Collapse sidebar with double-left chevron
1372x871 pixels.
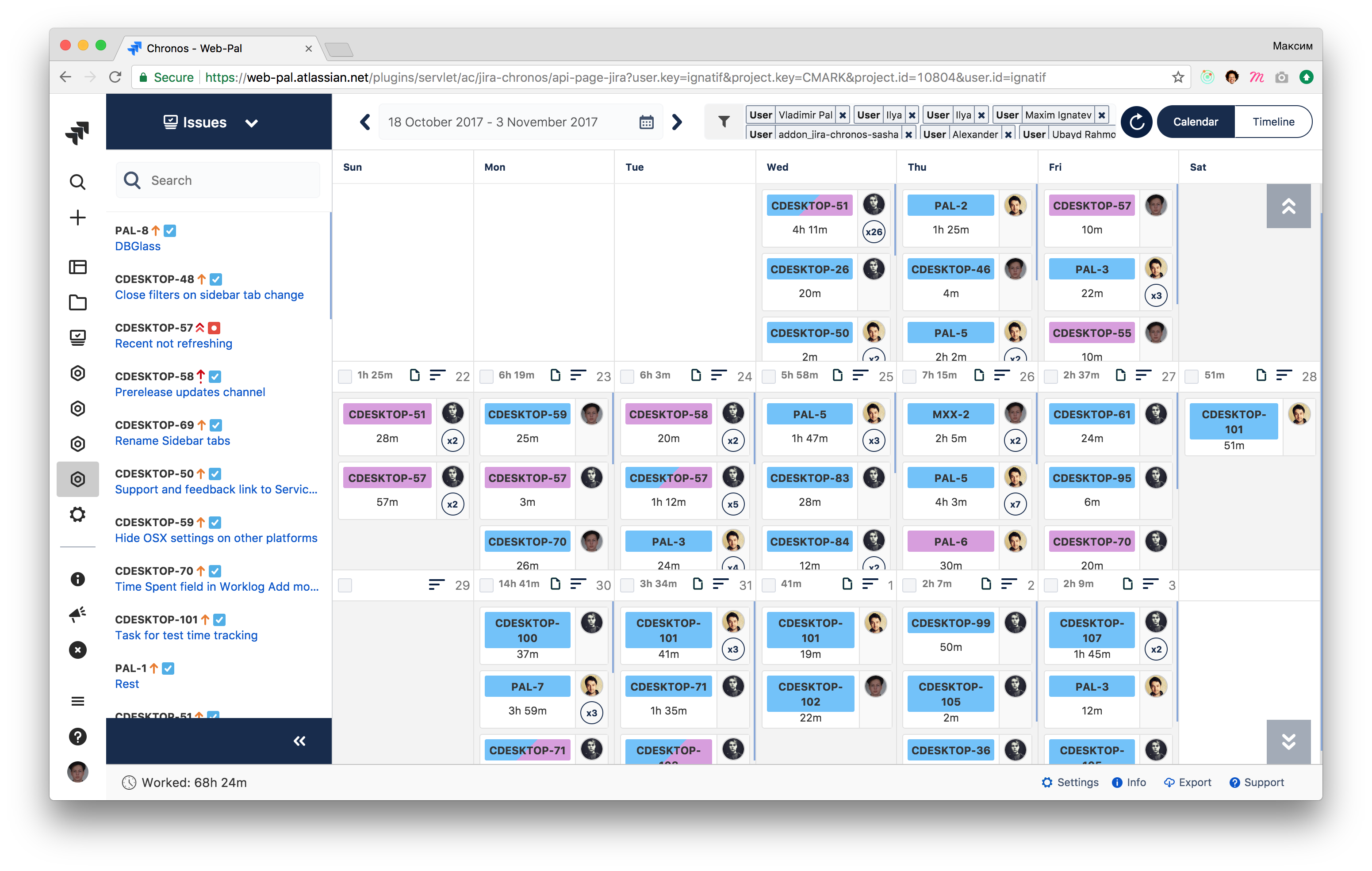pyautogui.click(x=299, y=741)
